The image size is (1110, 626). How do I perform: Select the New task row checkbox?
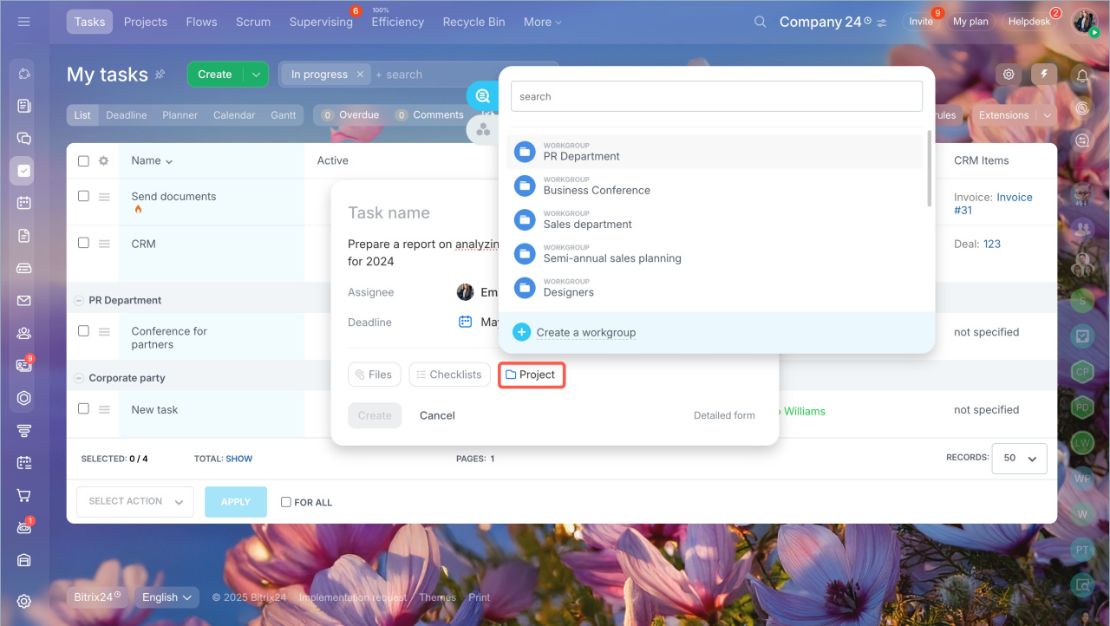pyautogui.click(x=84, y=409)
